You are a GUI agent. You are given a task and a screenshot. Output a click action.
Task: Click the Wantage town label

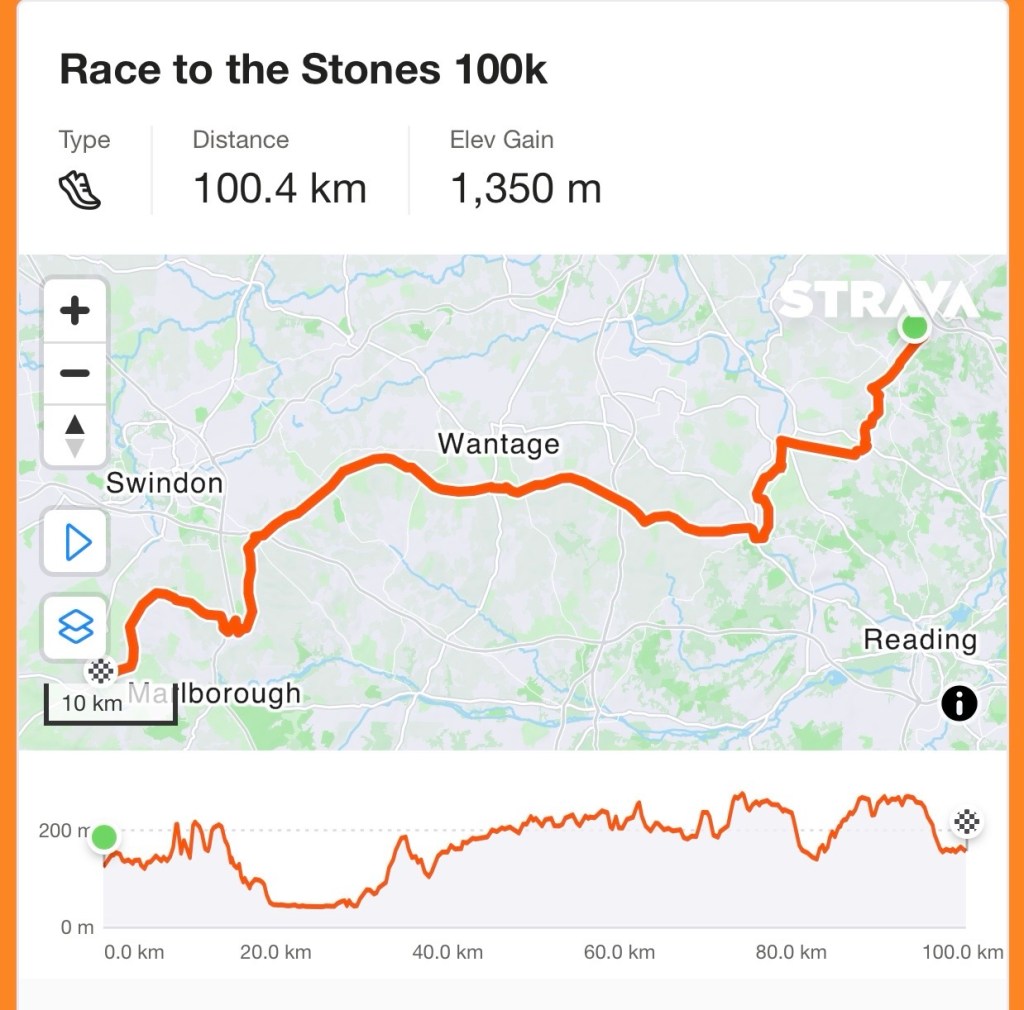pos(498,444)
